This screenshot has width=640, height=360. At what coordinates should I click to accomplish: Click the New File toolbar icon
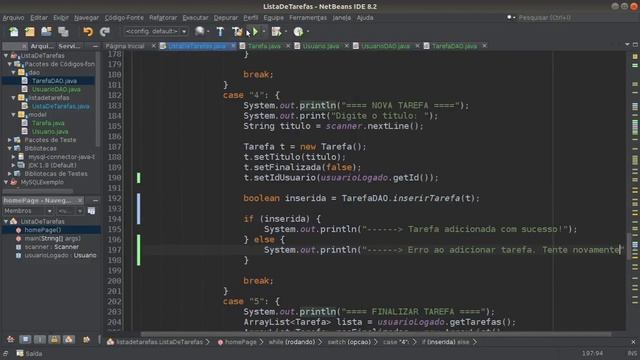click(14, 31)
